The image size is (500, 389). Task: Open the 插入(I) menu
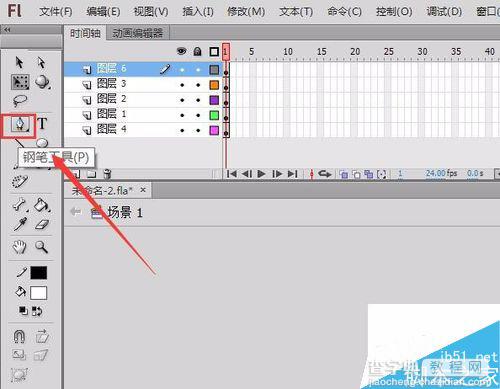coord(198,12)
